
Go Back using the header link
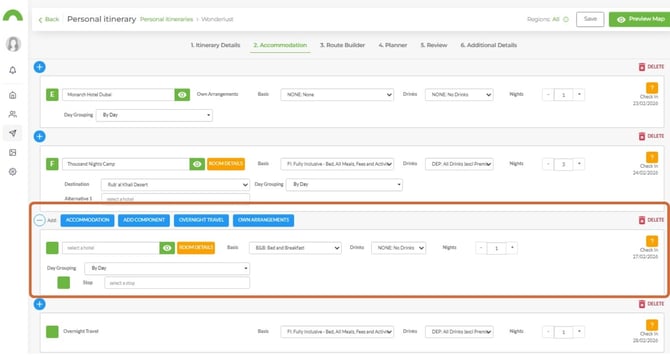point(49,20)
